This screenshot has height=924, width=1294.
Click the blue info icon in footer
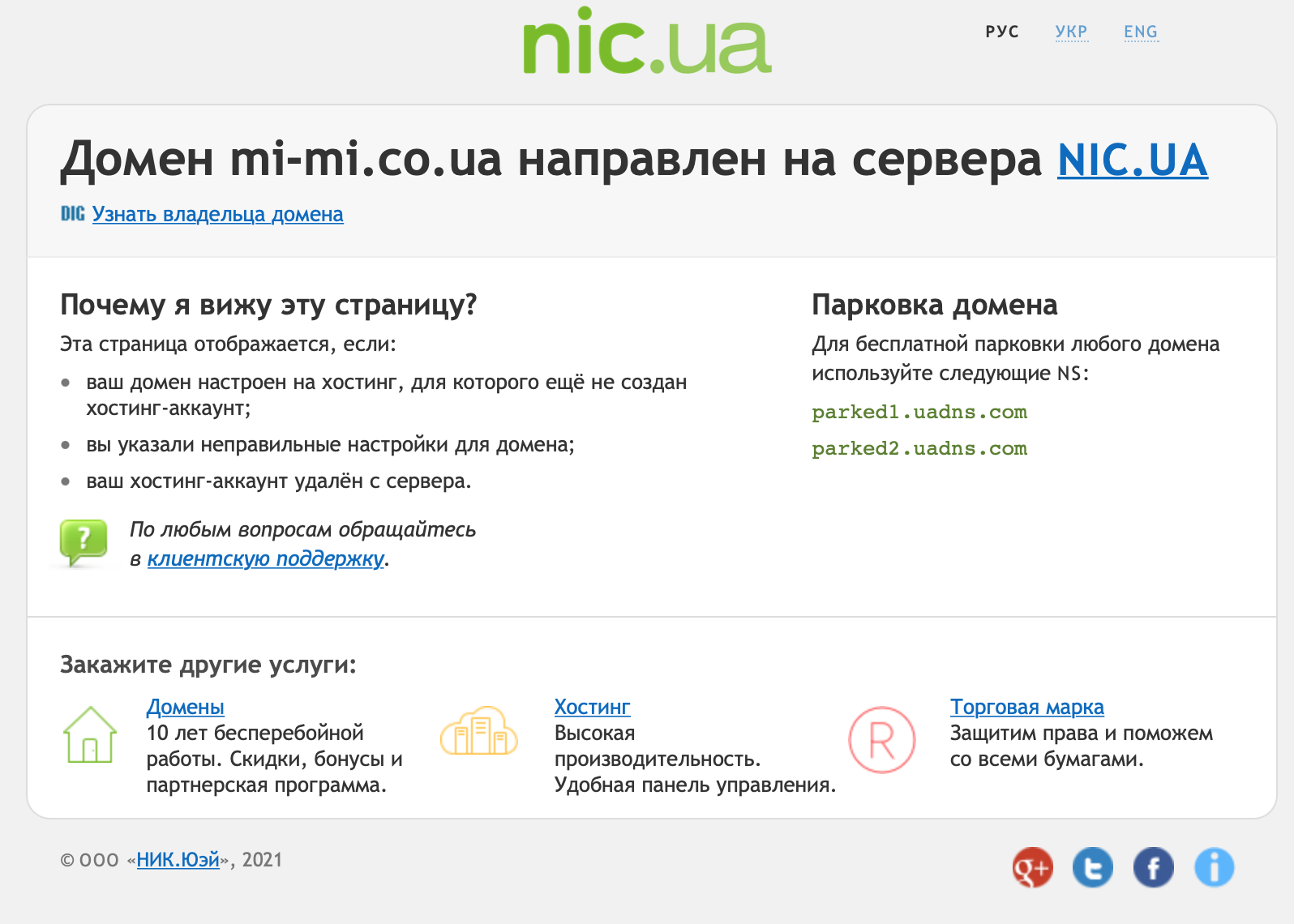tap(1214, 868)
